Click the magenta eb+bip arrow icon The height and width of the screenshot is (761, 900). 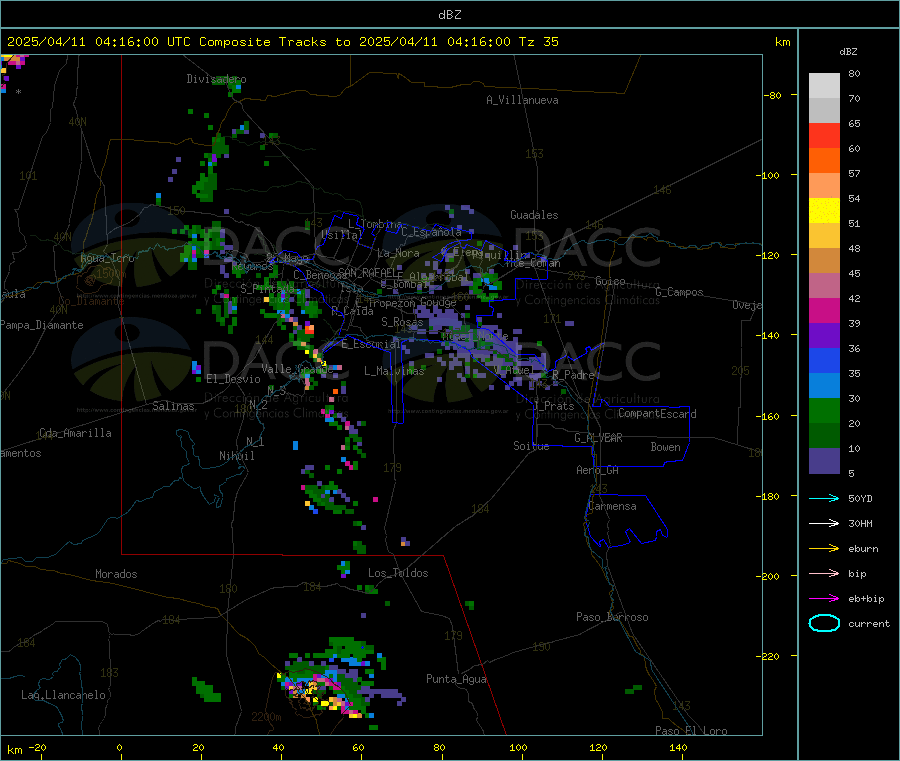824,598
